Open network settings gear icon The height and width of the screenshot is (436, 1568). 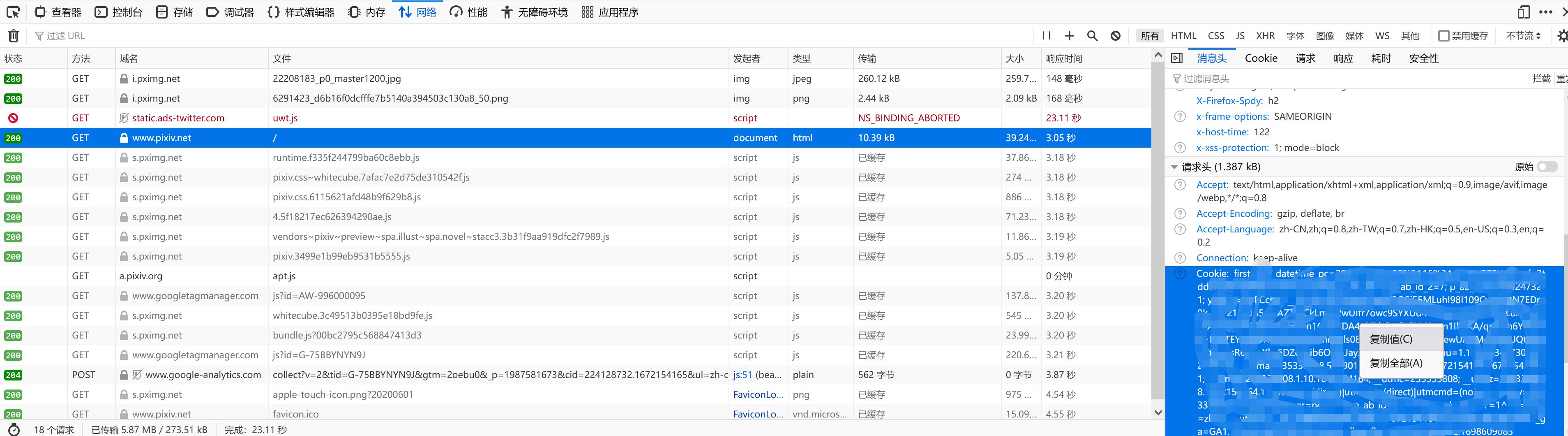coord(1562,36)
